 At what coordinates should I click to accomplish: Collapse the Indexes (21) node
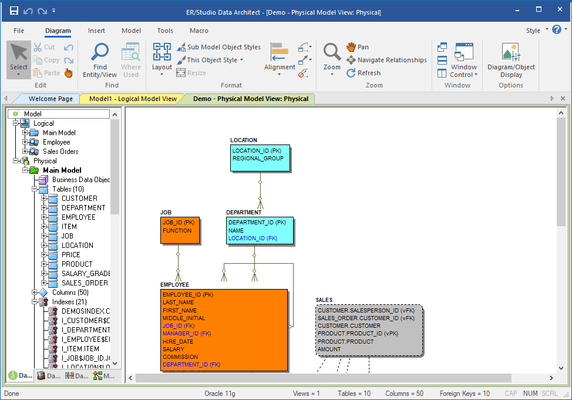click(35, 302)
